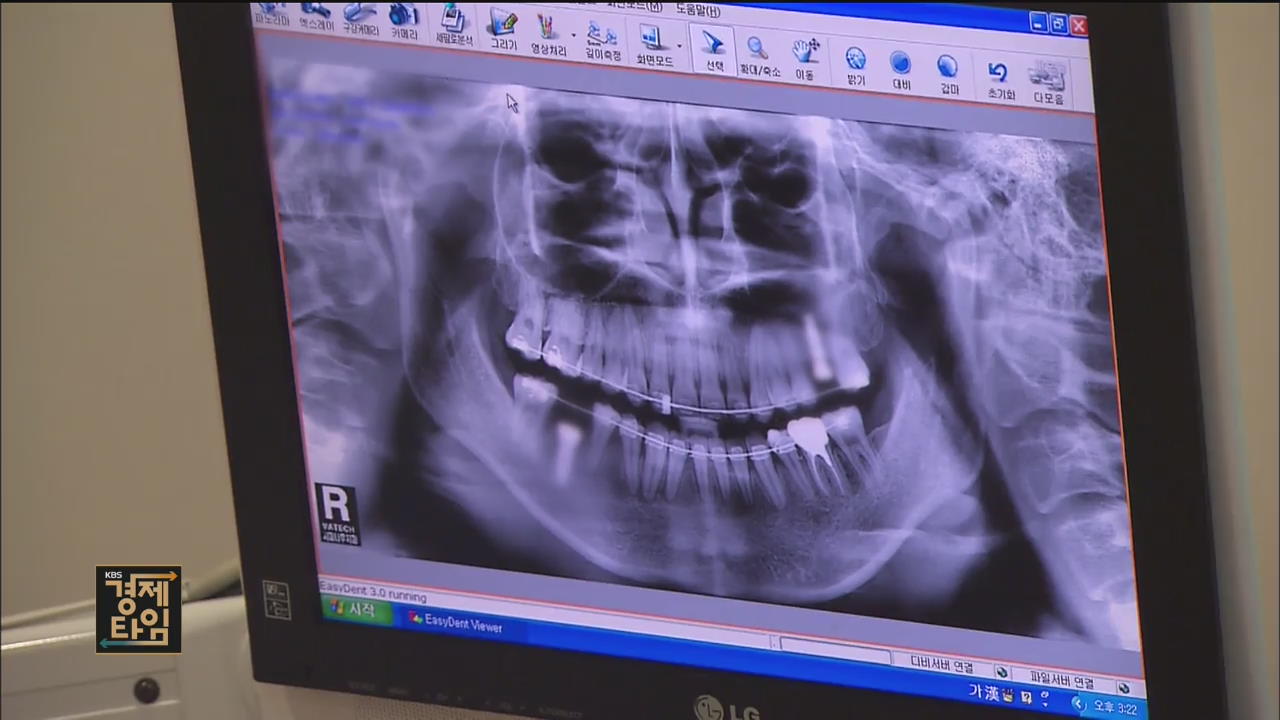Reset the image with 초기화
The image size is (1280, 720).
click(x=1000, y=78)
